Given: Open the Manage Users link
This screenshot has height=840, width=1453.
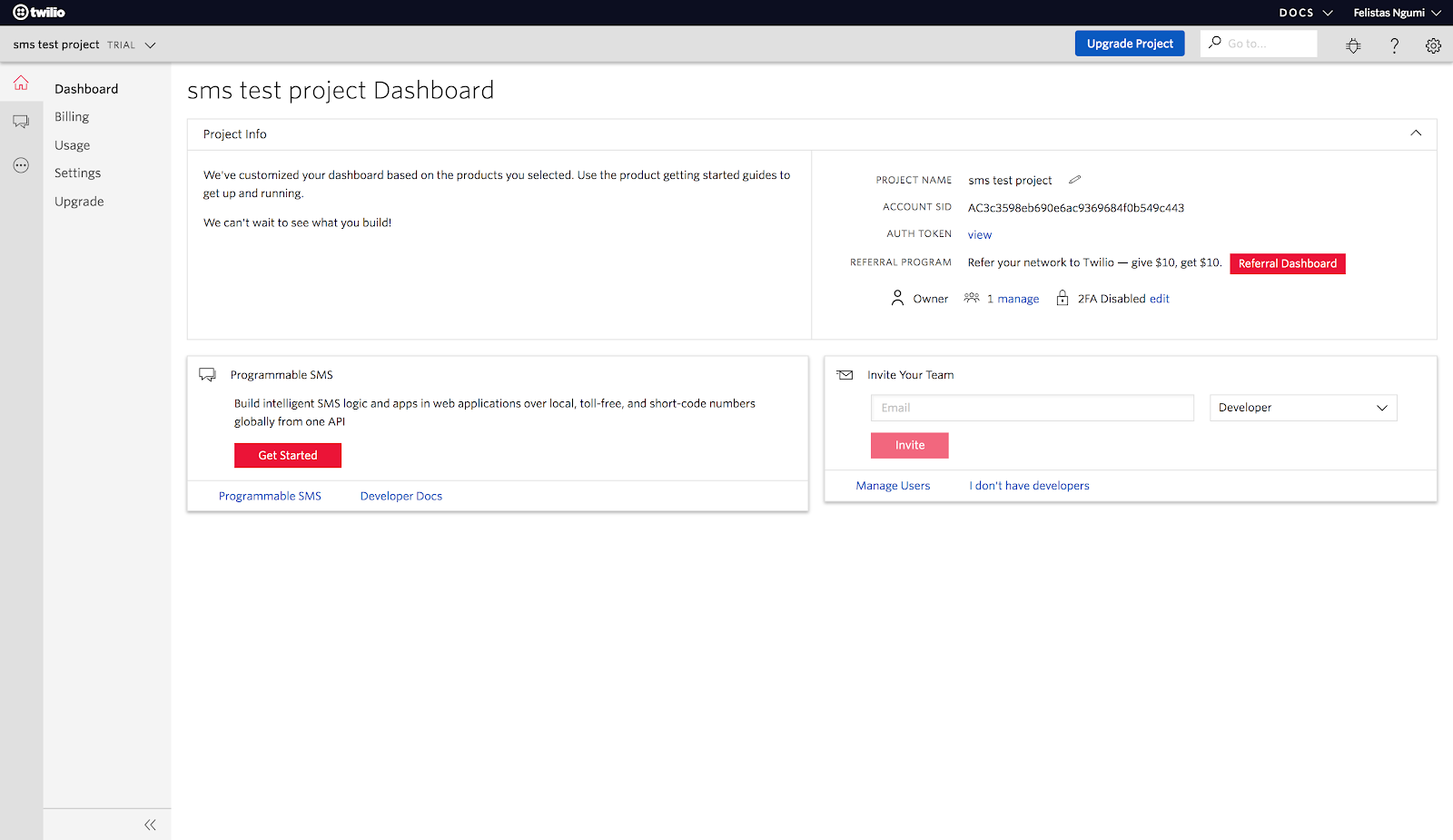Looking at the screenshot, I should click(893, 486).
